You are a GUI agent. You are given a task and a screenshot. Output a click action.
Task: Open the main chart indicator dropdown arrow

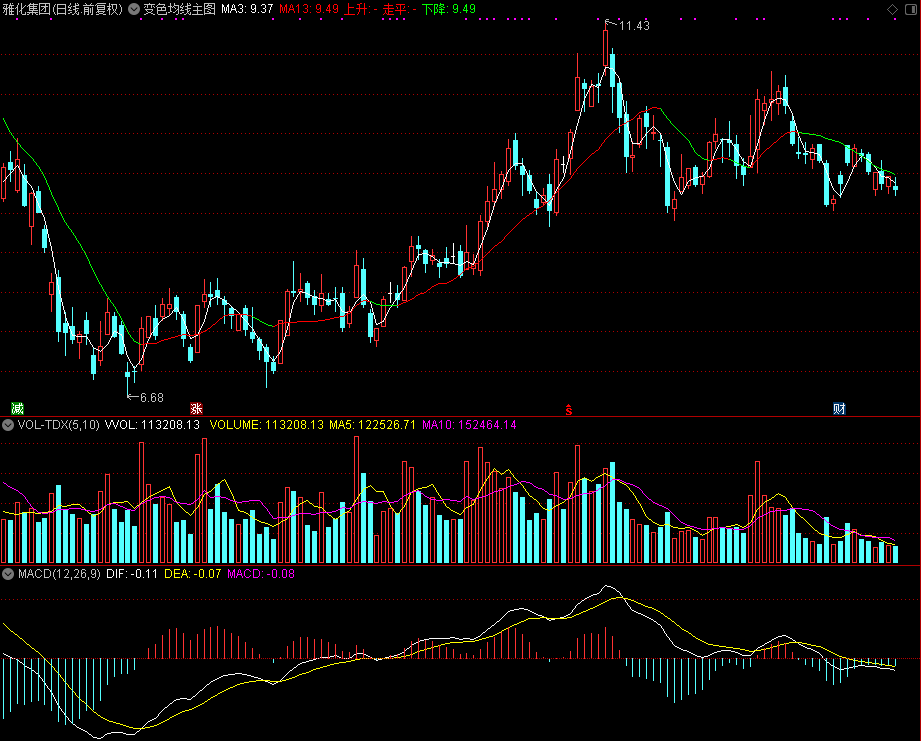point(134,9)
